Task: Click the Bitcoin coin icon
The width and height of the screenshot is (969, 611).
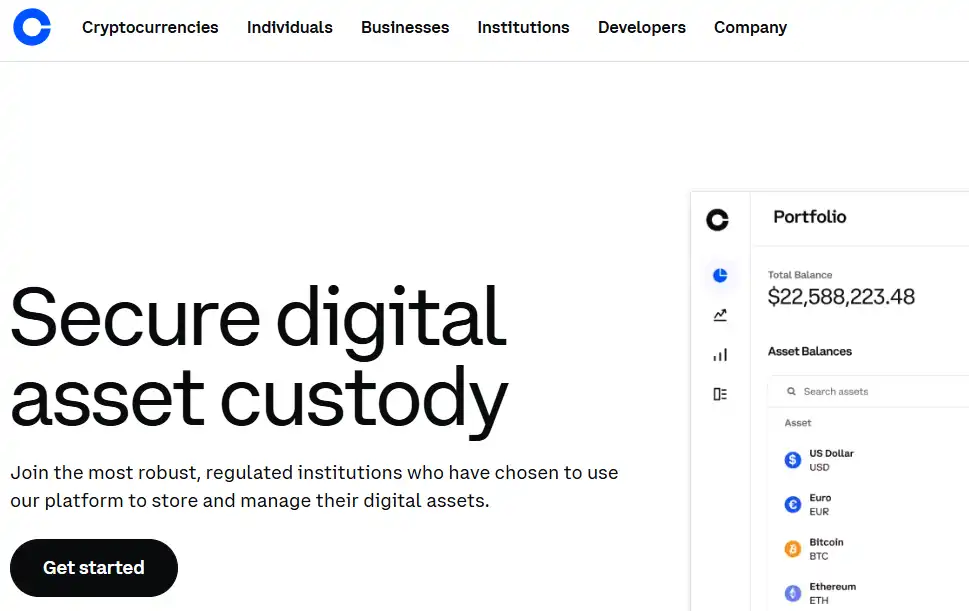Action: click(x=792, y=549)
